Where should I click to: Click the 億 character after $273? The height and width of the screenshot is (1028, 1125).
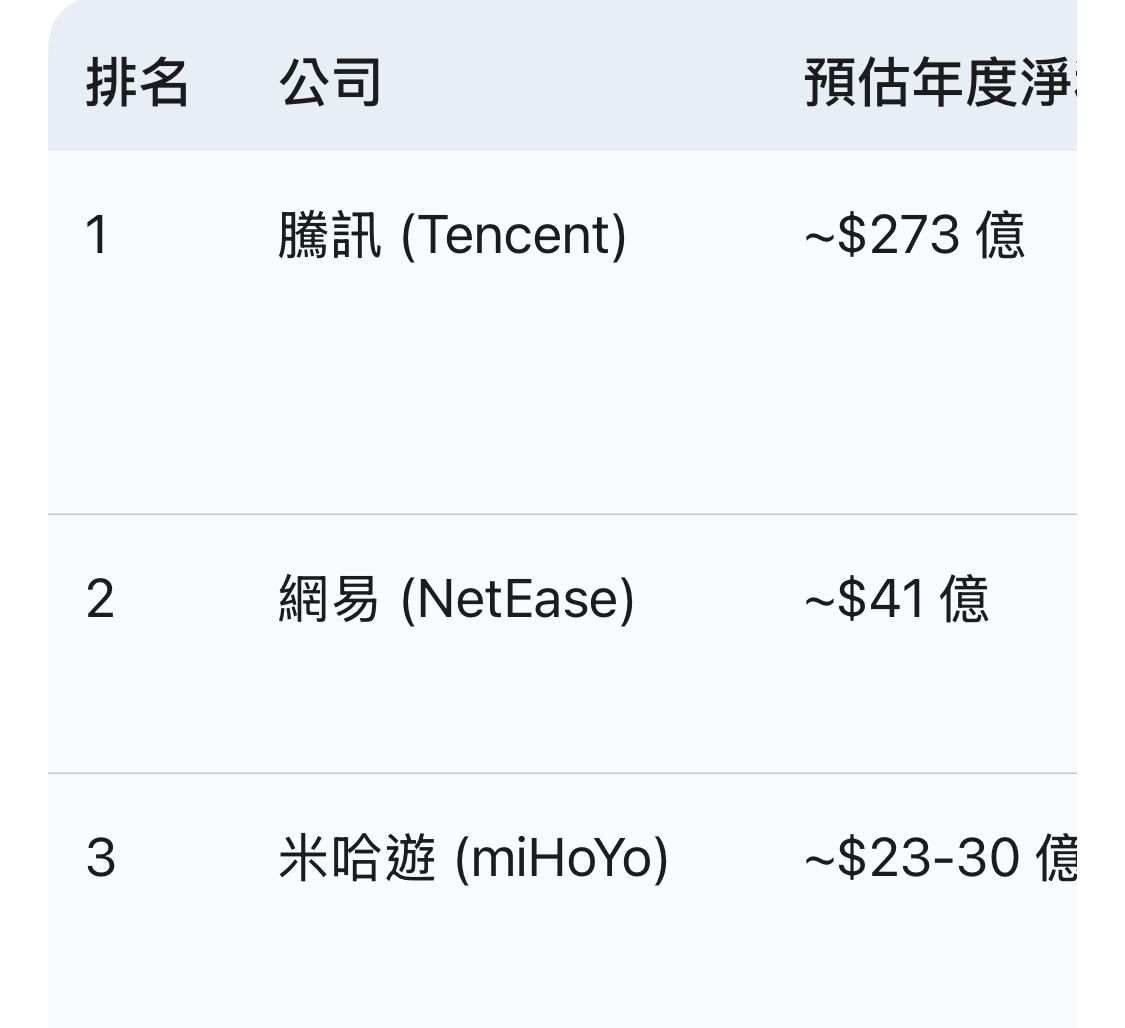[x=1000, y=237]
